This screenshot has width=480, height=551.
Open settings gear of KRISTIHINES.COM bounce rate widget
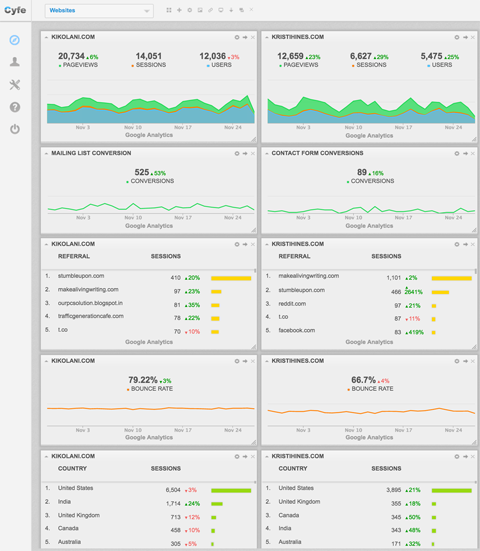(457, 361)
